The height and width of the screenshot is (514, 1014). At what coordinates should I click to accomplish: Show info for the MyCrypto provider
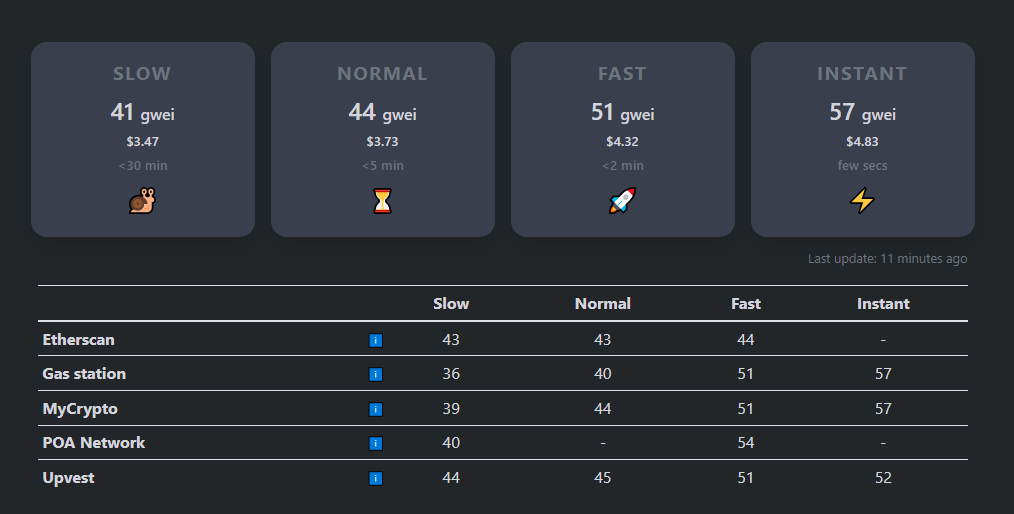pos(376,409)
